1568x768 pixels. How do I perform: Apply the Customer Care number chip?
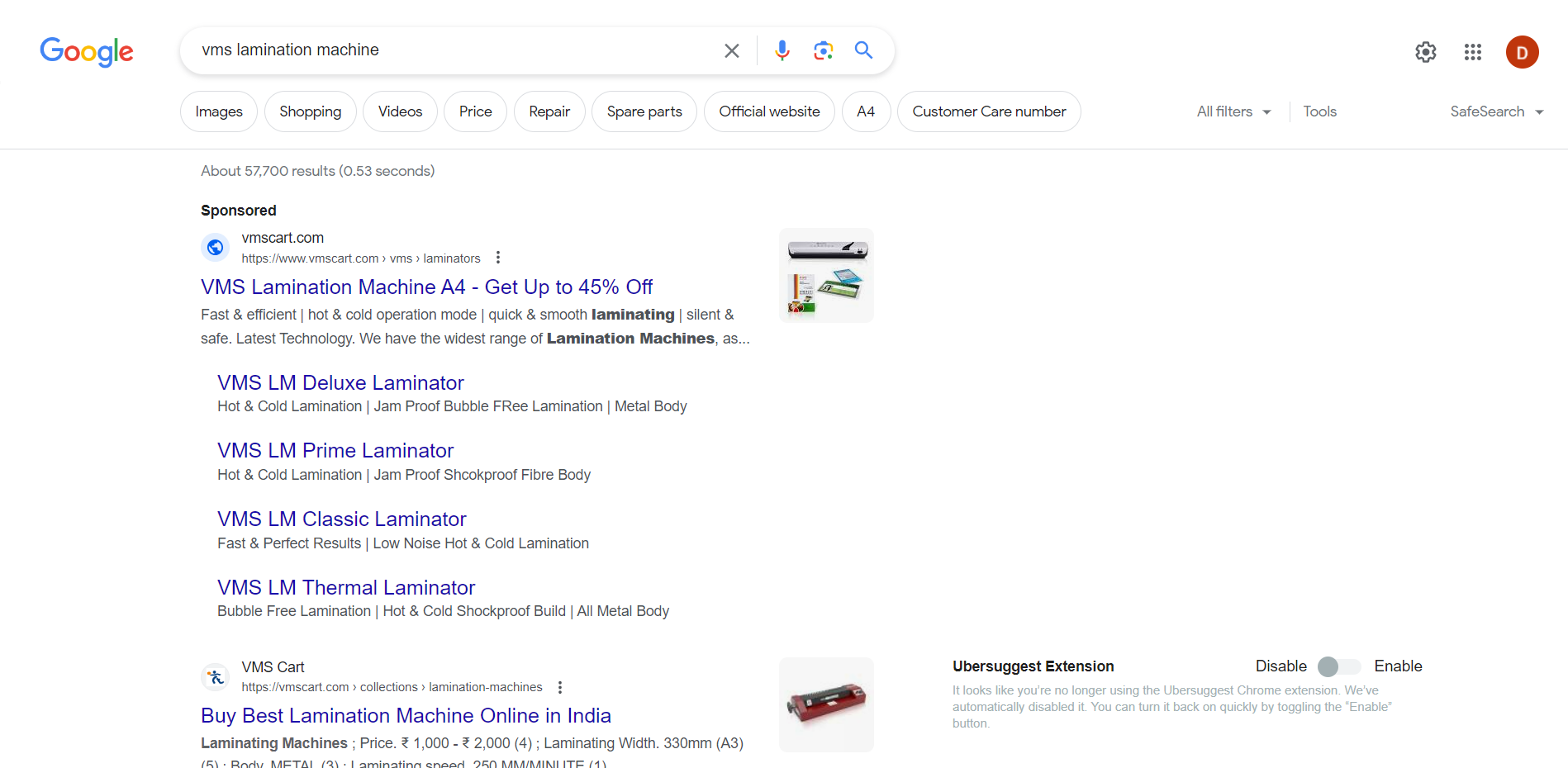point(989,111)
